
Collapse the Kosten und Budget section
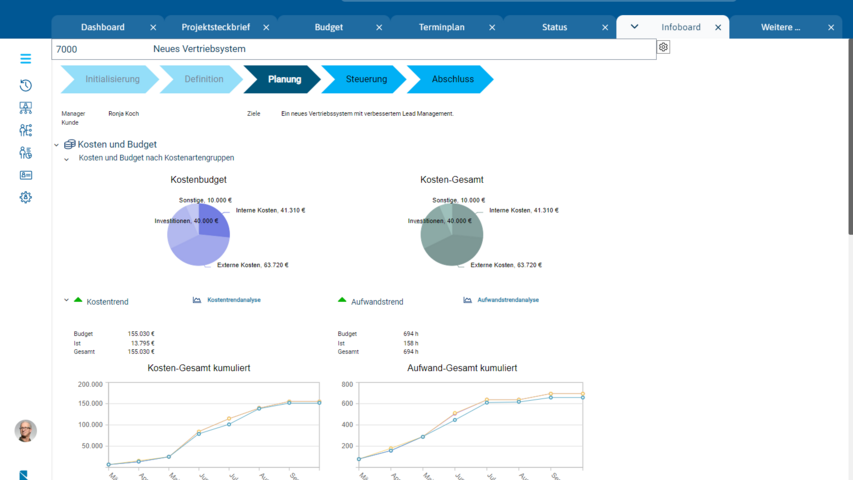pyautogui.click(x=57, y=145)
